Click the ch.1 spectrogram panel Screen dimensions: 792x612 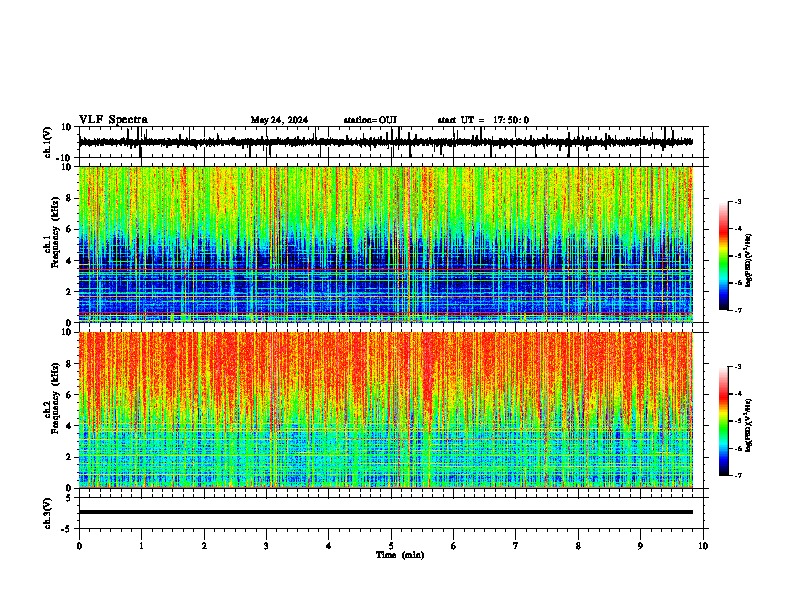[x=385, y=244]
